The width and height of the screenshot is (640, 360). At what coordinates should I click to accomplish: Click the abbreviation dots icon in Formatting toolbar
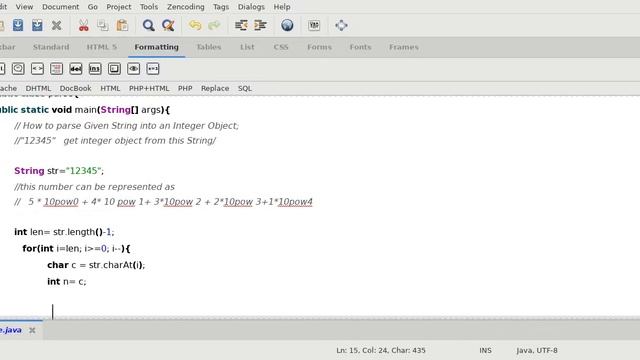tap(153, 69)
